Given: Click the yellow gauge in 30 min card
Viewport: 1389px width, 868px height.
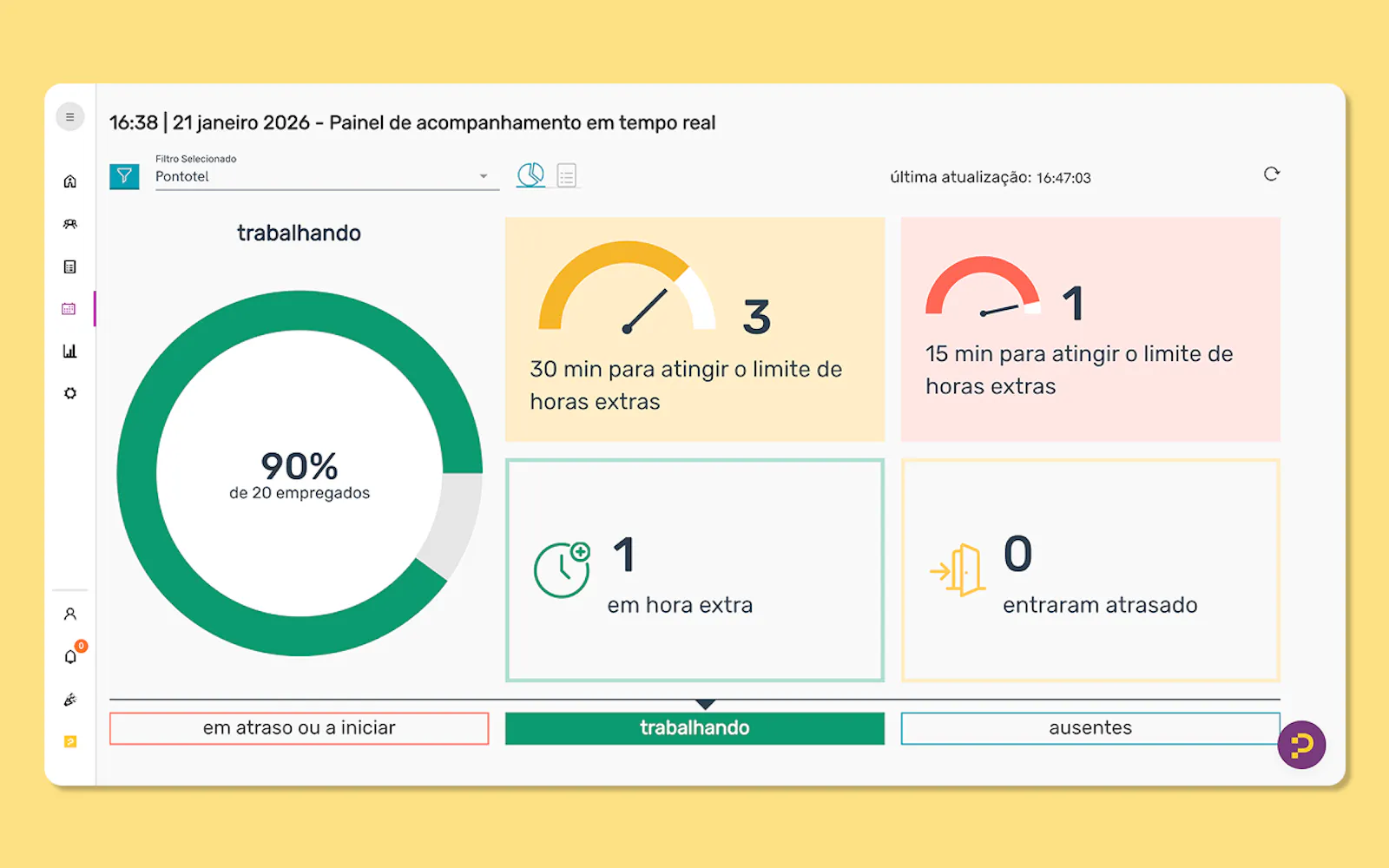Looking at the screenshot, I should 627,287.
